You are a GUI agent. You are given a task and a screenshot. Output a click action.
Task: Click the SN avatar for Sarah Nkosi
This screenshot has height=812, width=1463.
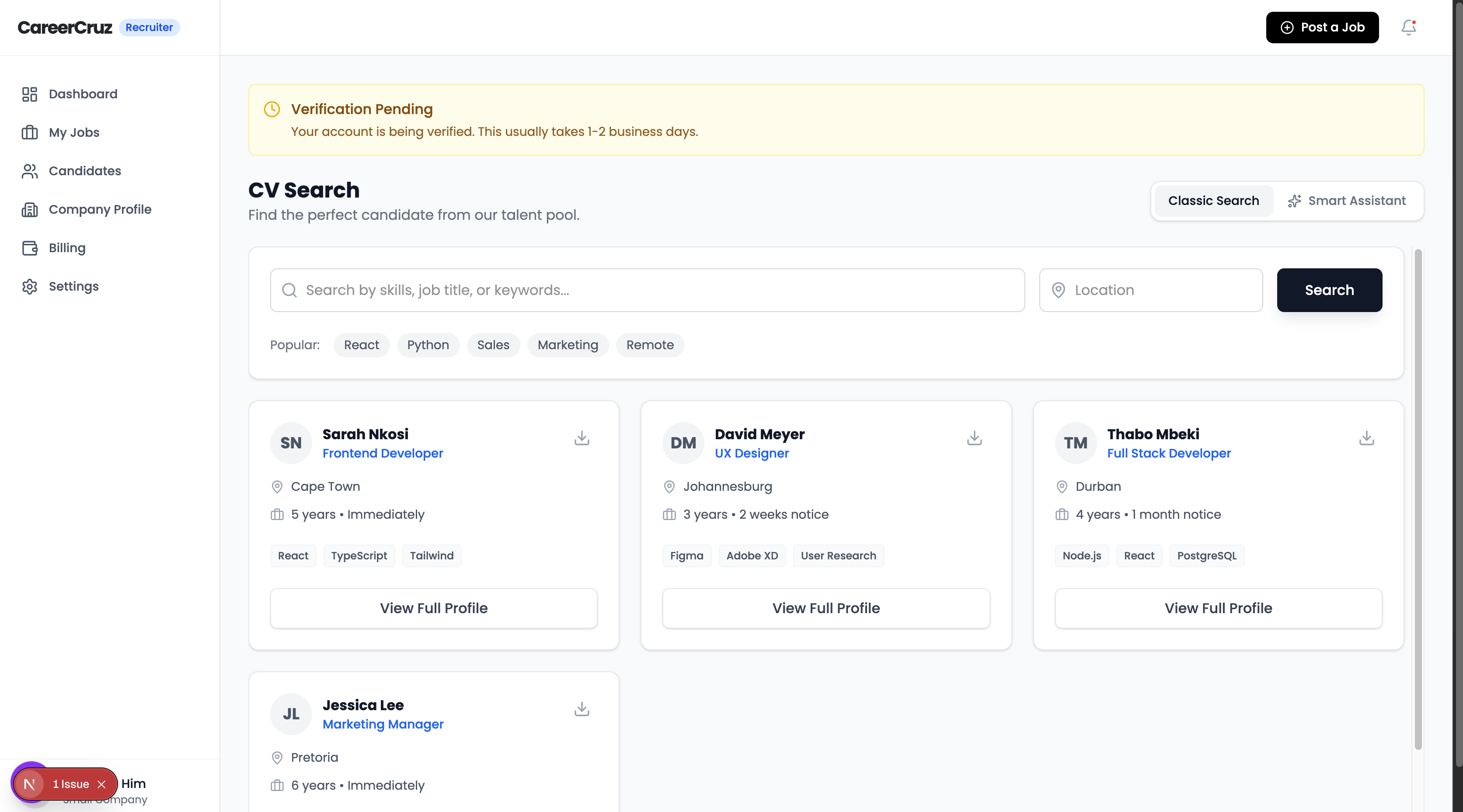291,443
